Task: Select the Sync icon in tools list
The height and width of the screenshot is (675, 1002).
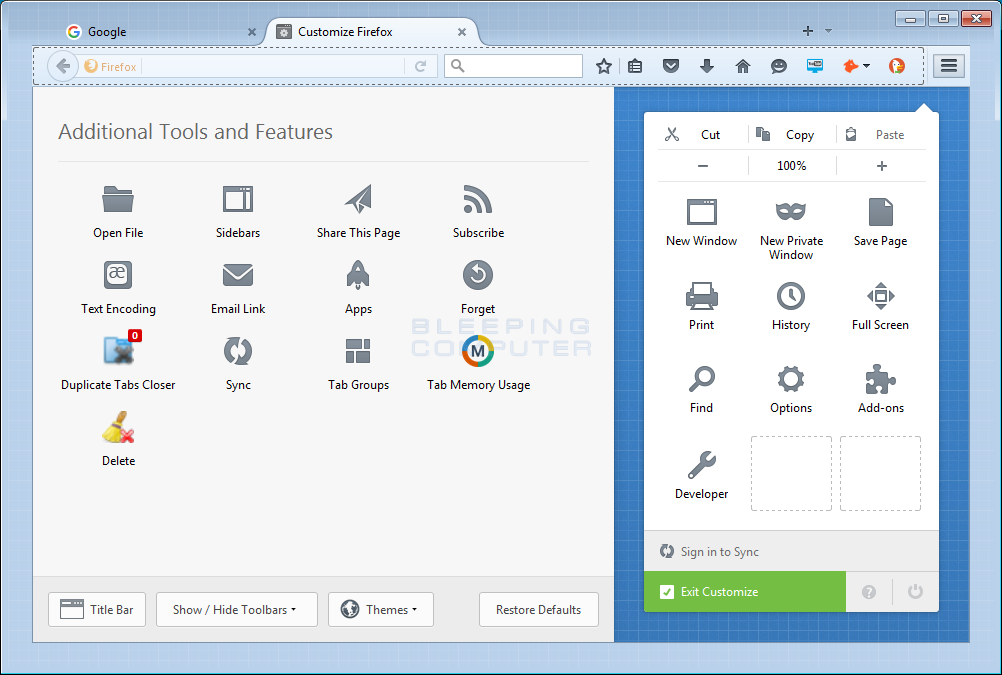Action: (x=238, y=351)
